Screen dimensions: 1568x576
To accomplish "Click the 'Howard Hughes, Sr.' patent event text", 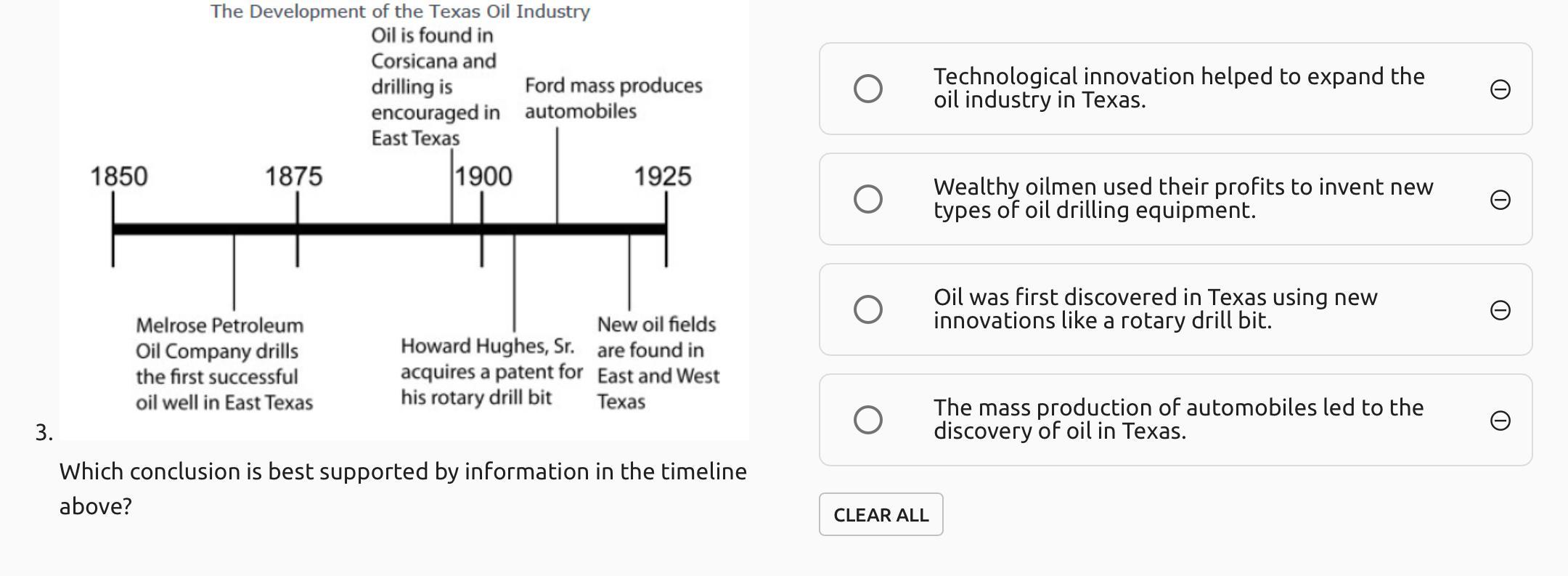I will tap(491, 372).
